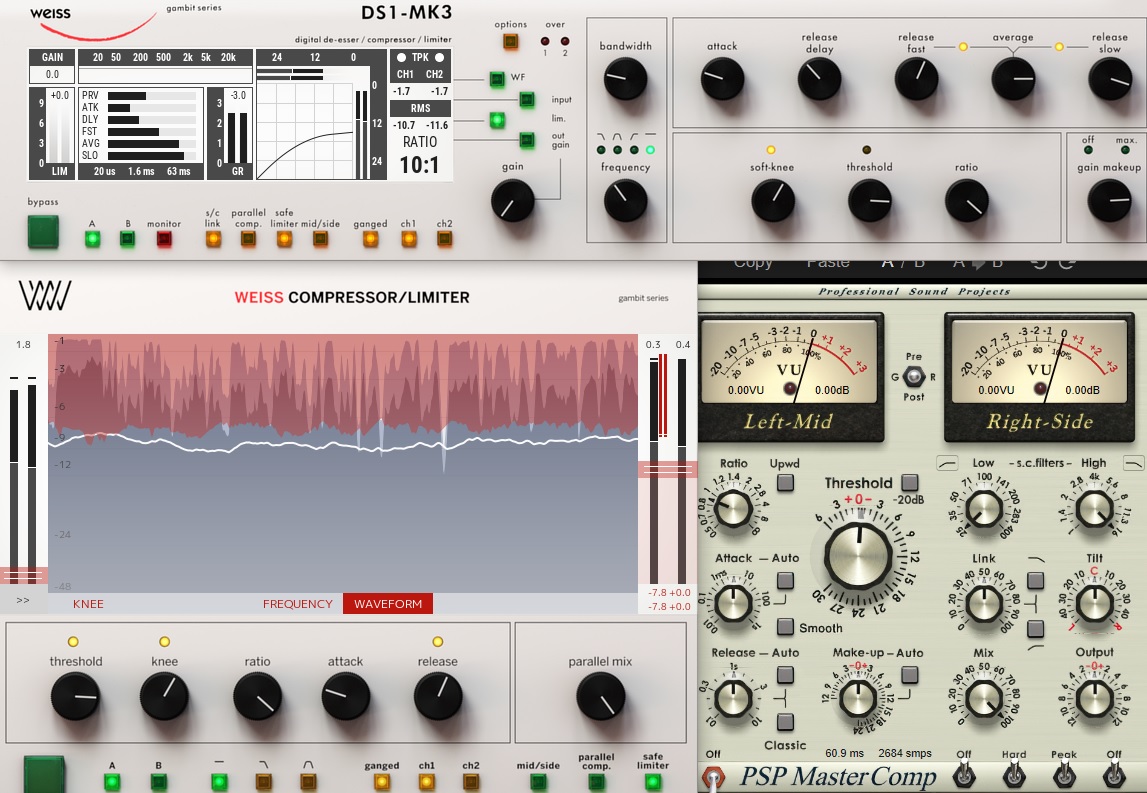This screenshot has width=1147, height=793.
Task: Click the lower Link filter button in PSP
Action: click(x=1035, y=628)
